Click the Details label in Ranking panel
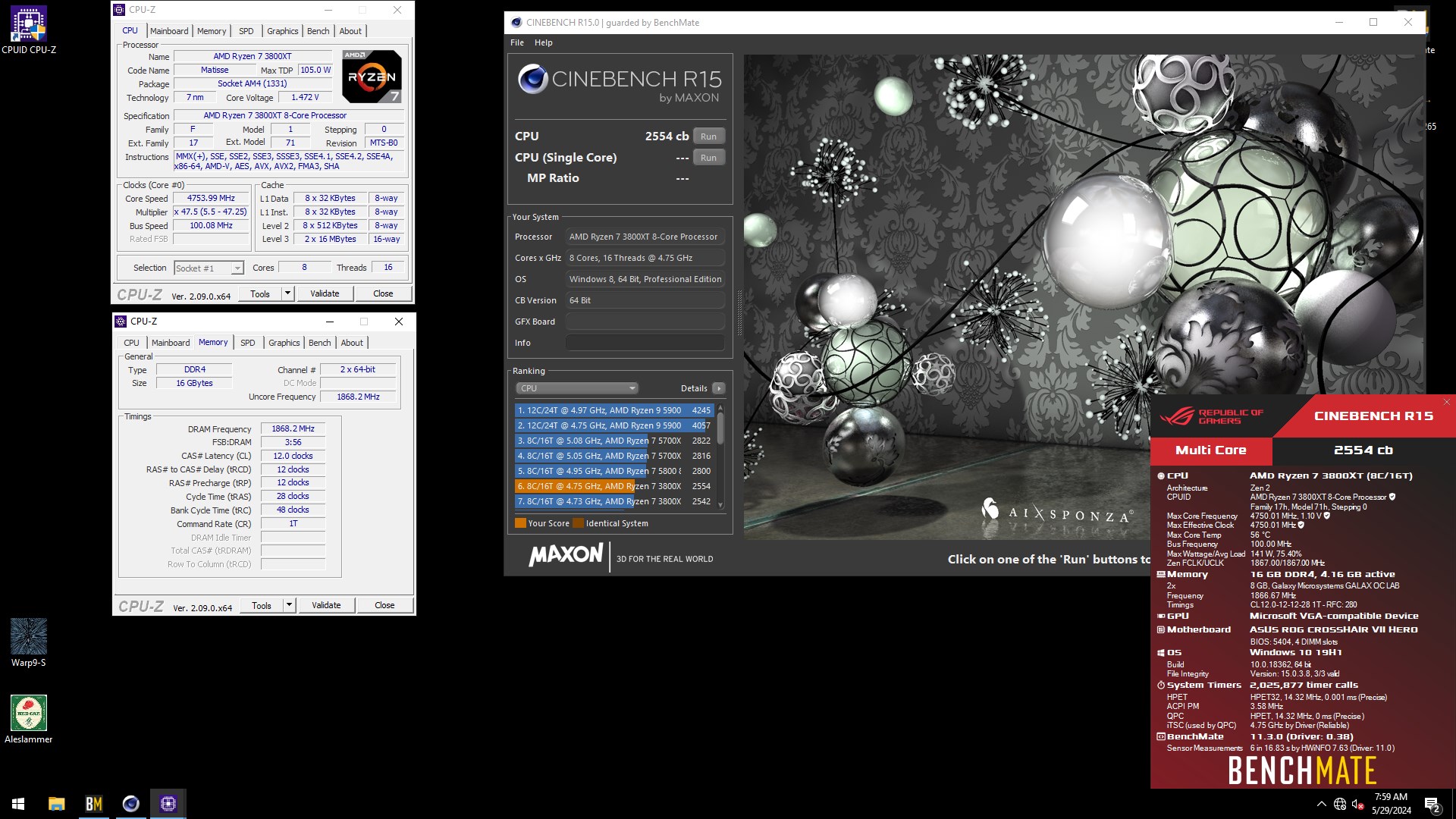The height and width of the screenshot is (819, 1456). click(694, 388)
